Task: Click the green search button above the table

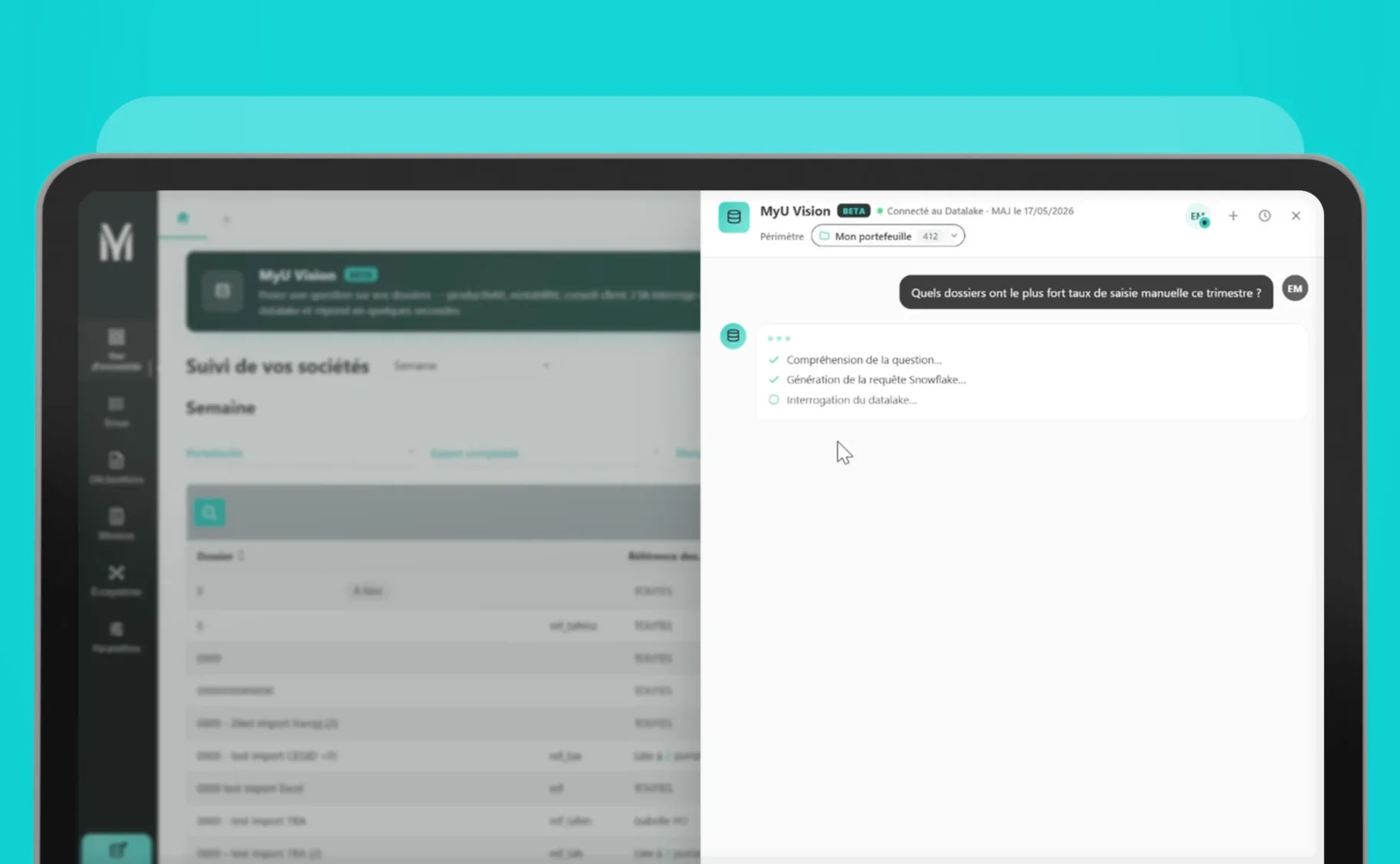Action: (x=209, y=512)
